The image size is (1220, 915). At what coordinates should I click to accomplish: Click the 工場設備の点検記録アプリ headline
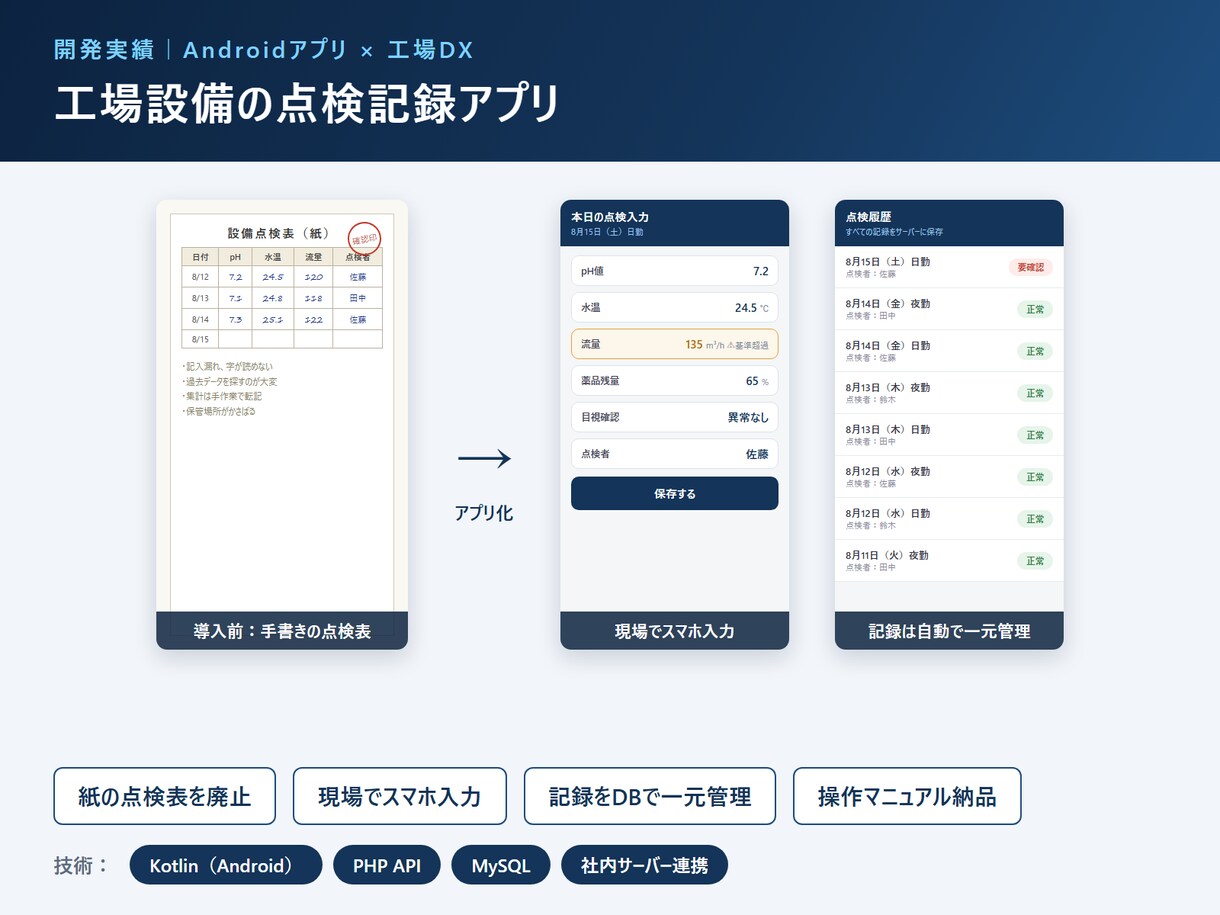[x=306, y=104]
